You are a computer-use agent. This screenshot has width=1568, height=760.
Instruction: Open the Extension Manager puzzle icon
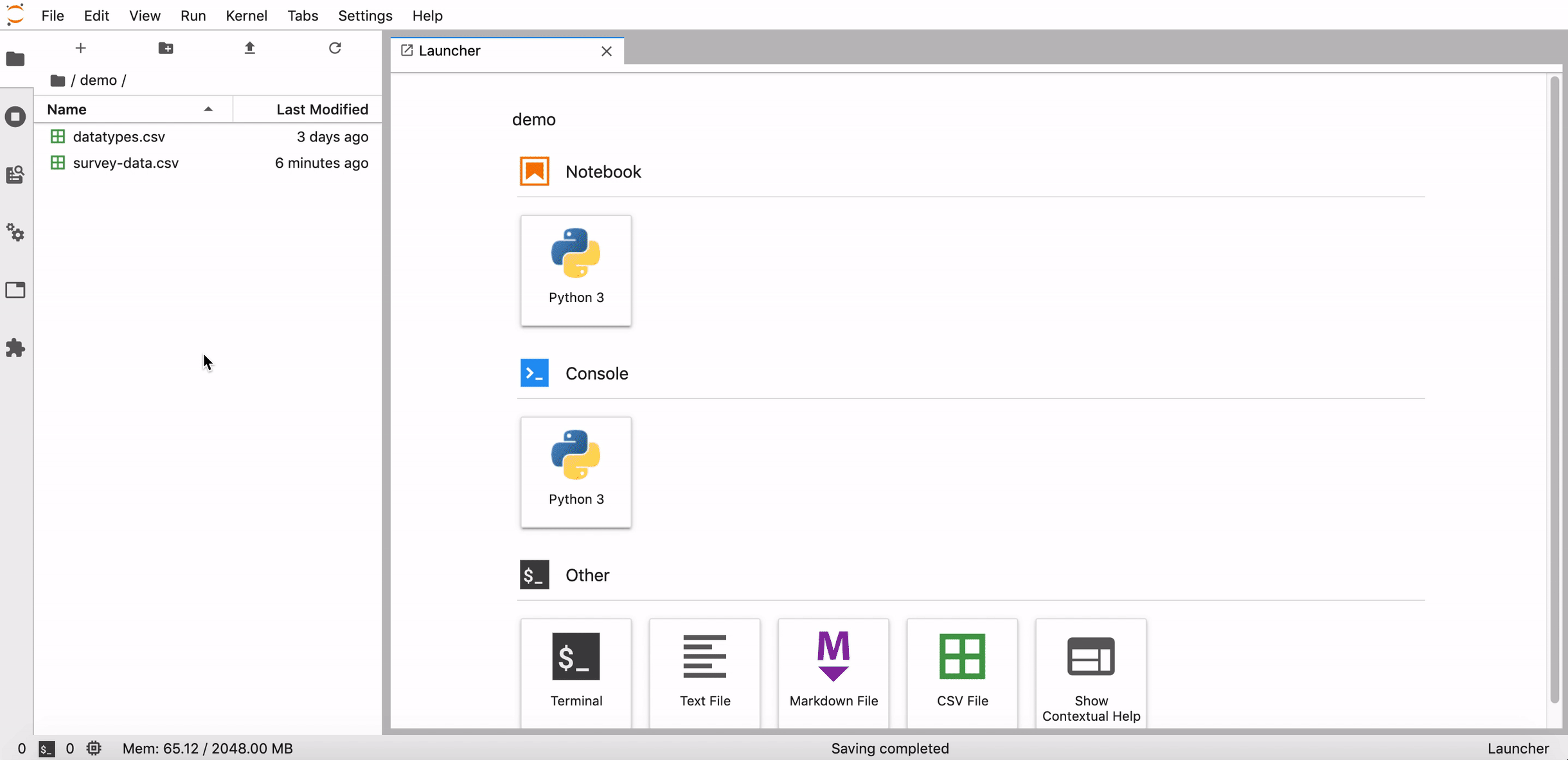tap(15, 348)
